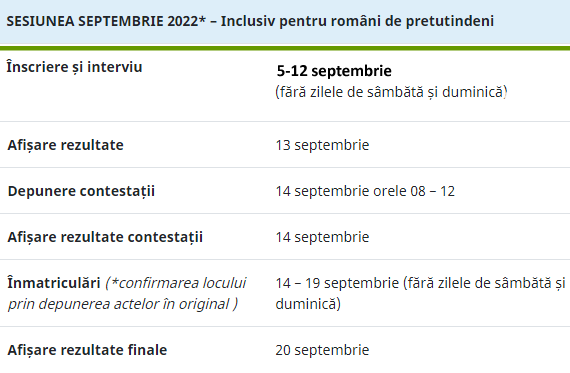Select the Înscriere și interviu label
Viewport: 570px width, 373px height.
click(x=75, y=68)
